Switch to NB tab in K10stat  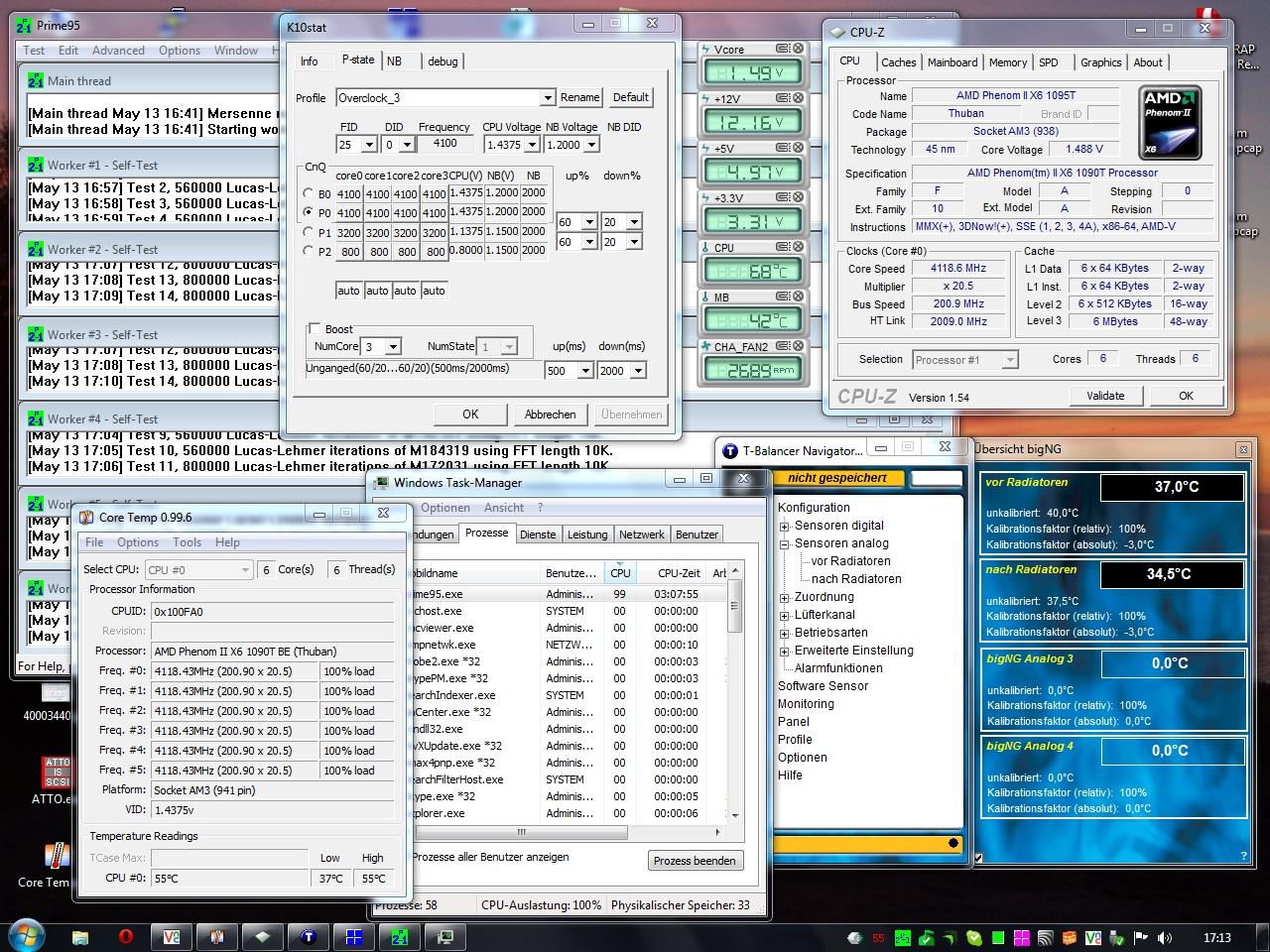tap(394, 61)
